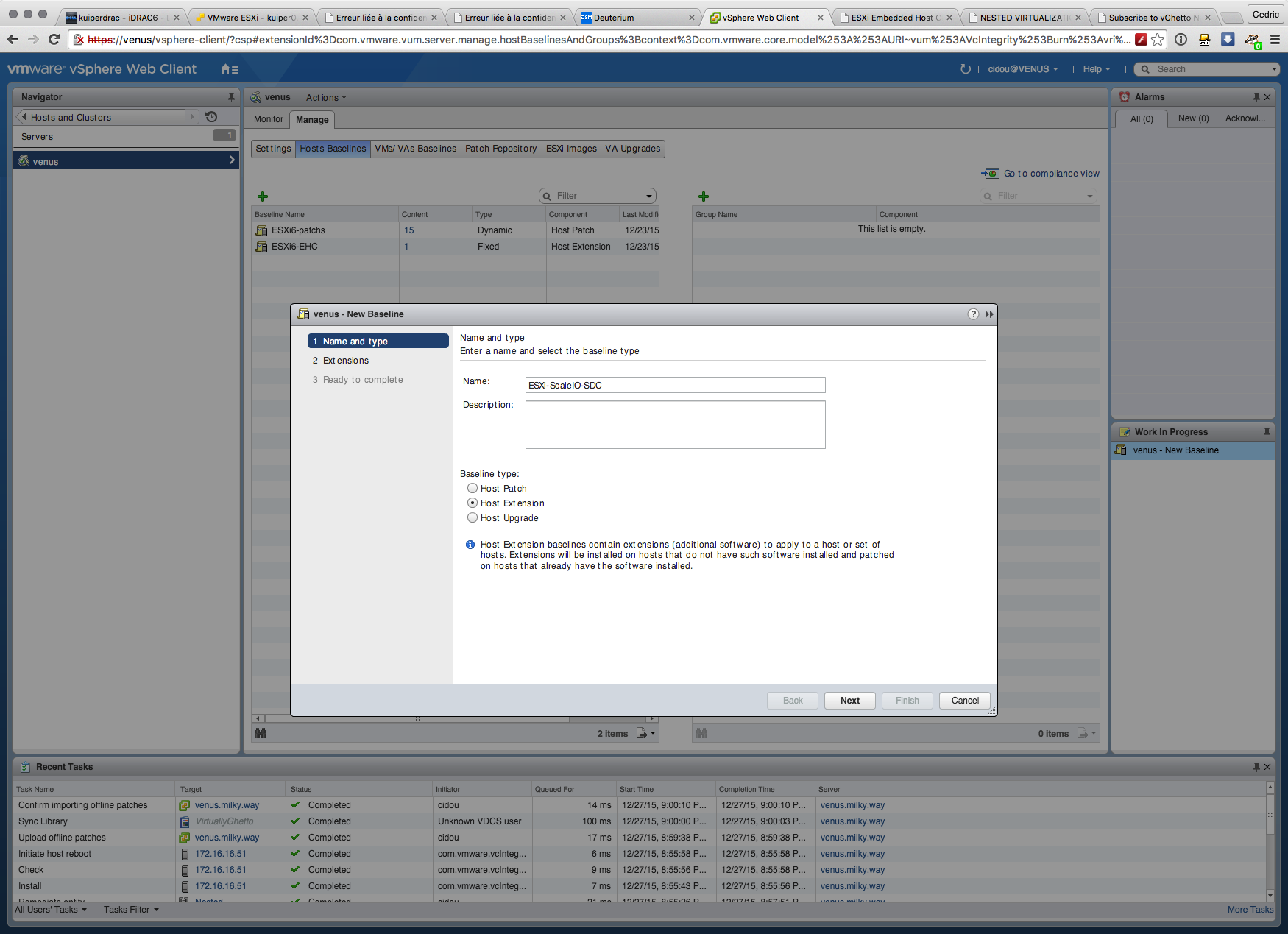Click the find binoculars icon under baselines list
1288x934 pixels.
click(x=261, y=733)
